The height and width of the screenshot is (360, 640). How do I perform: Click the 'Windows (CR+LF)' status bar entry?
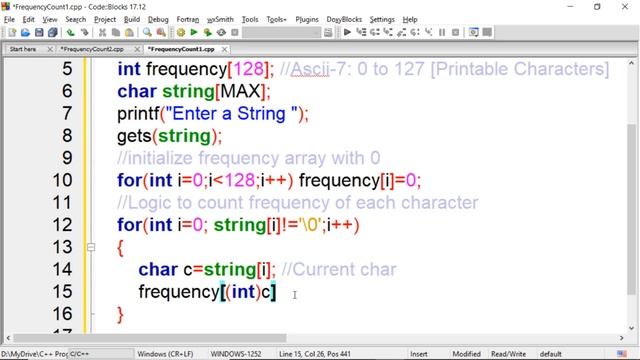[165, 354]
